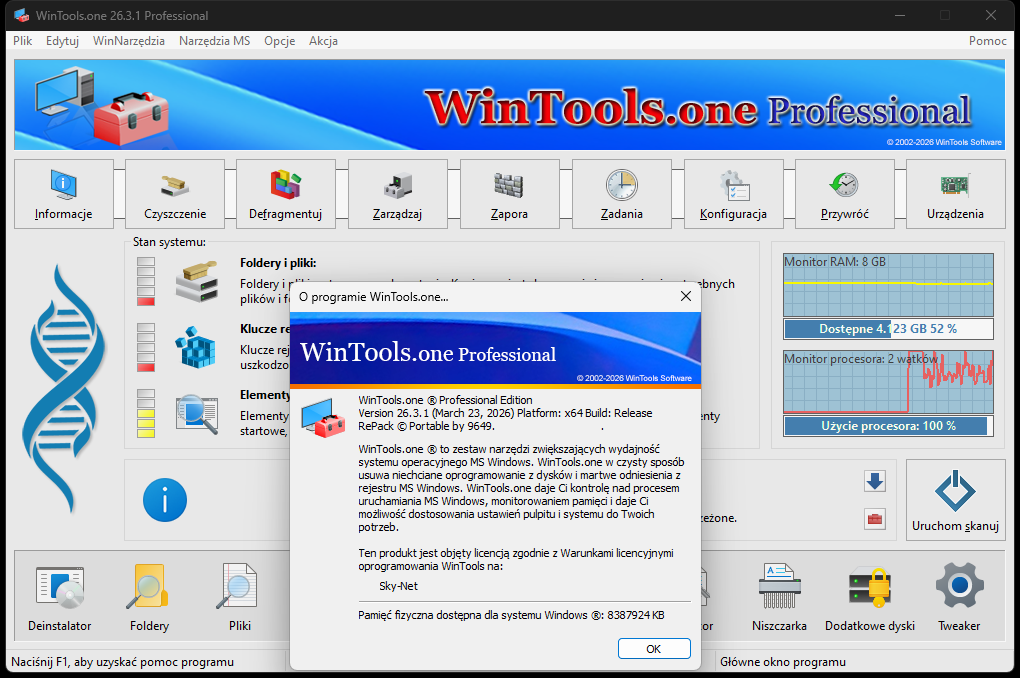Open the Przywróć restore tool
Screen dimensions: 1020x678
[844, 194]
